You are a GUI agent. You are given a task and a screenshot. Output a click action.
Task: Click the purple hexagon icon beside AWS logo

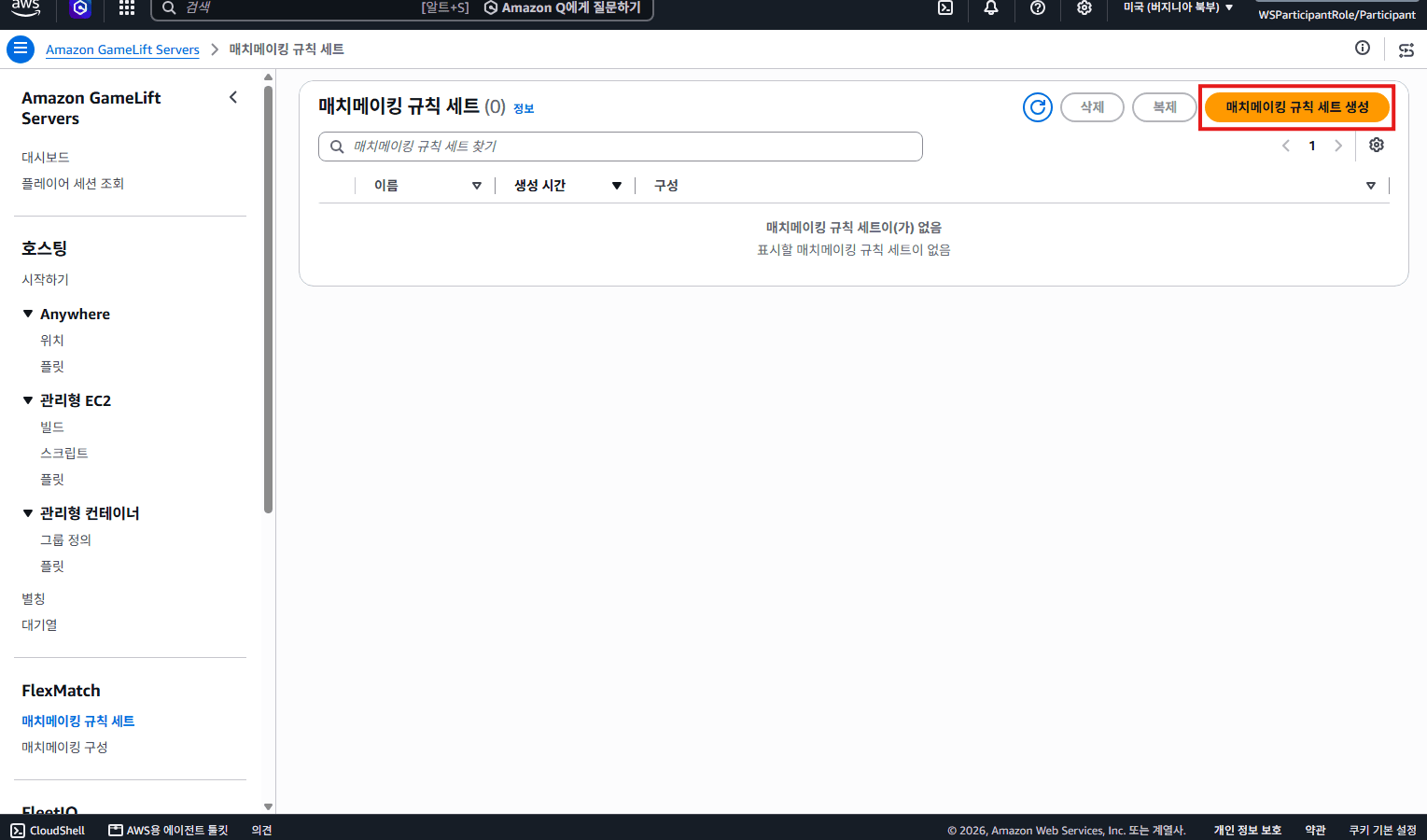81,8
